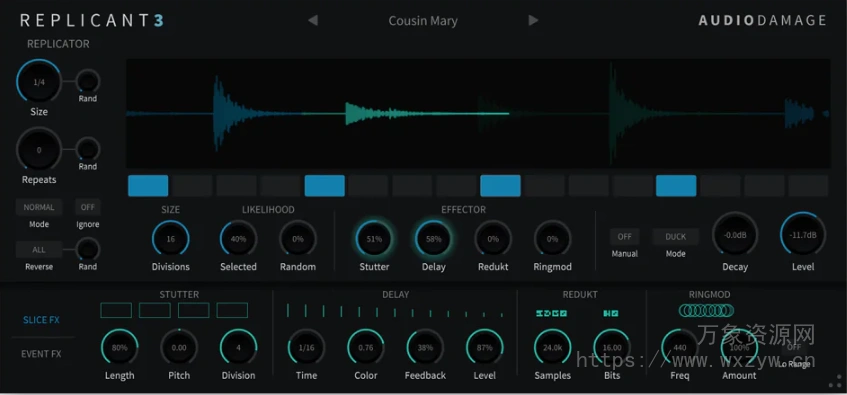Click the AUDIODAMAGE logo
Screen dimensions: 847x395
click(762, 21)
